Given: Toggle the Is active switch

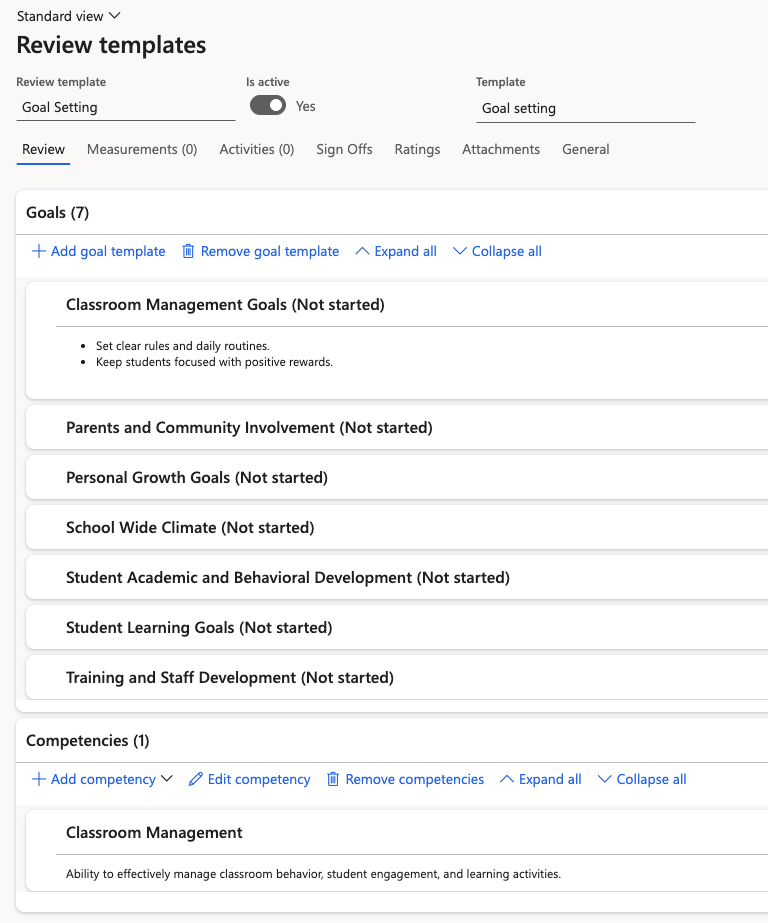Looking at the screenshot, I should coord(268,106).
